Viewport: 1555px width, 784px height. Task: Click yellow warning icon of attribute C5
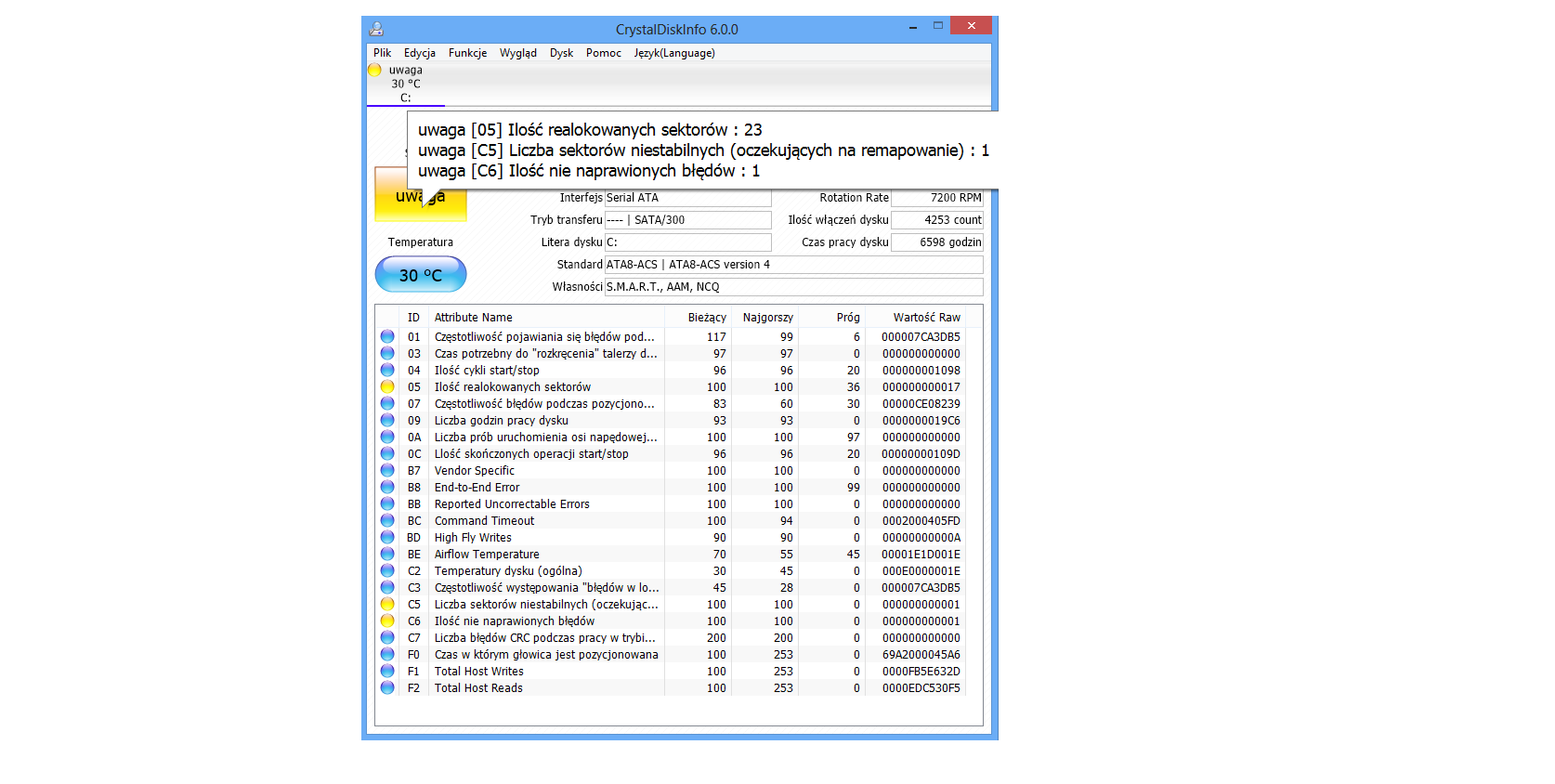tap(387, 604)
